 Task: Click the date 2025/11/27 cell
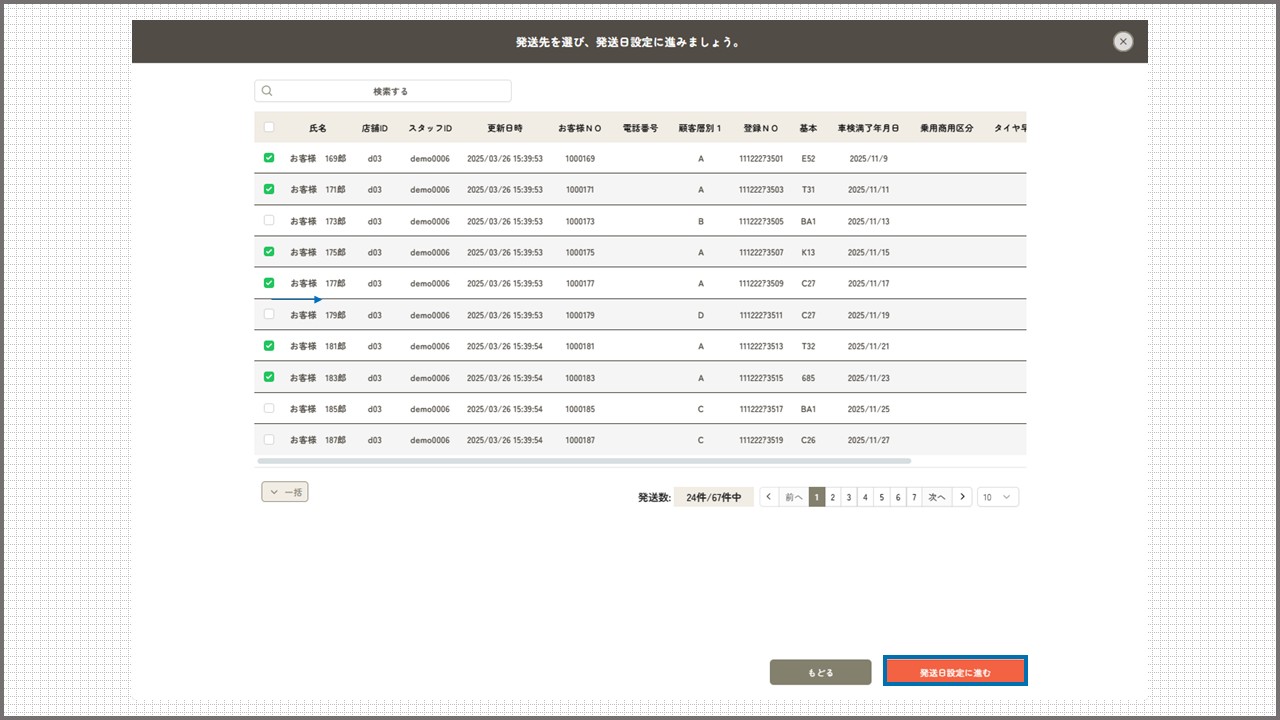[868, 440]
